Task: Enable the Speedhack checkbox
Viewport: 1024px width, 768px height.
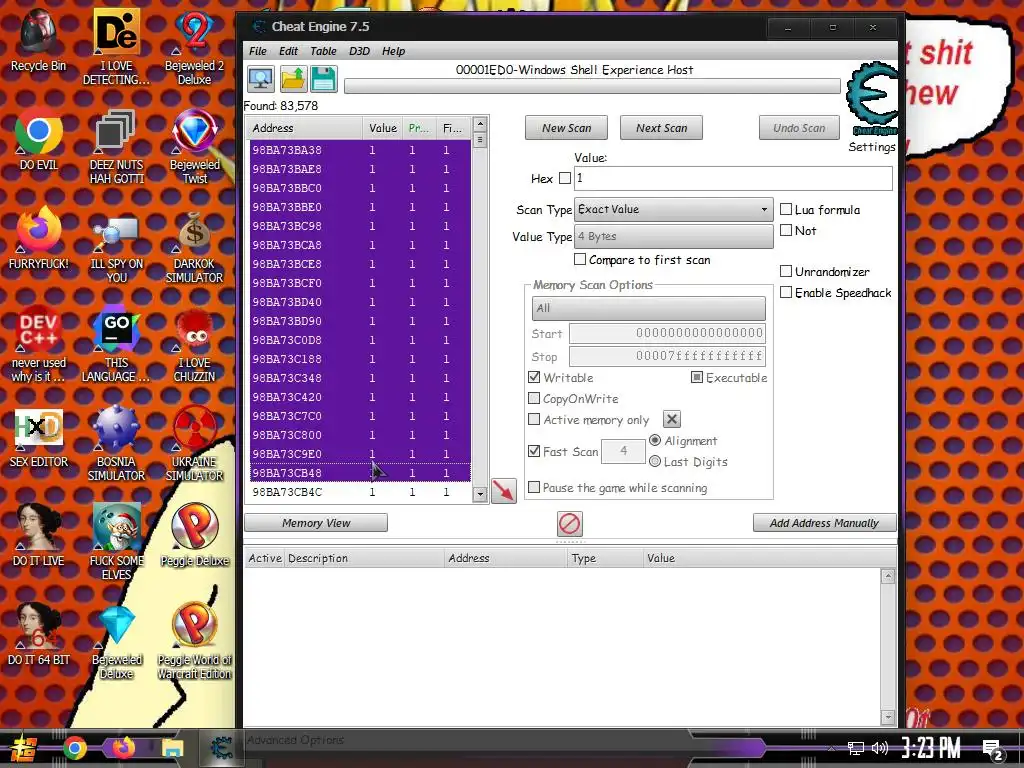Action: pos(786,292)
